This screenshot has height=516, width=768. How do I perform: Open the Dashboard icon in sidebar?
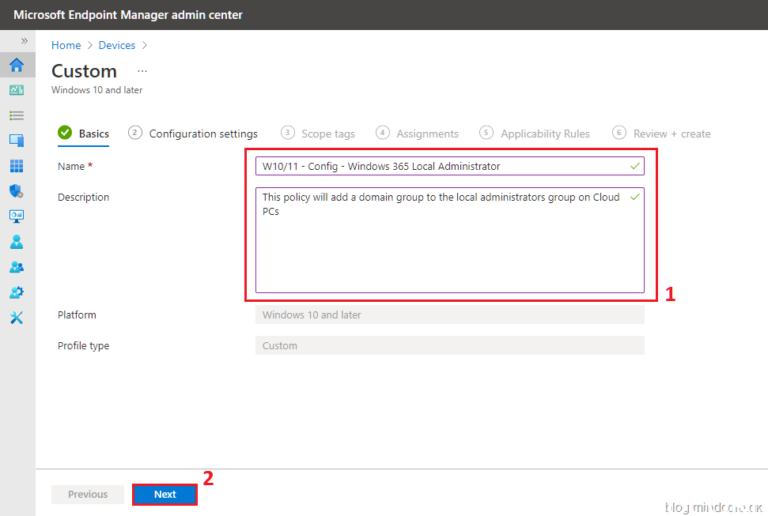click(17, 90)
